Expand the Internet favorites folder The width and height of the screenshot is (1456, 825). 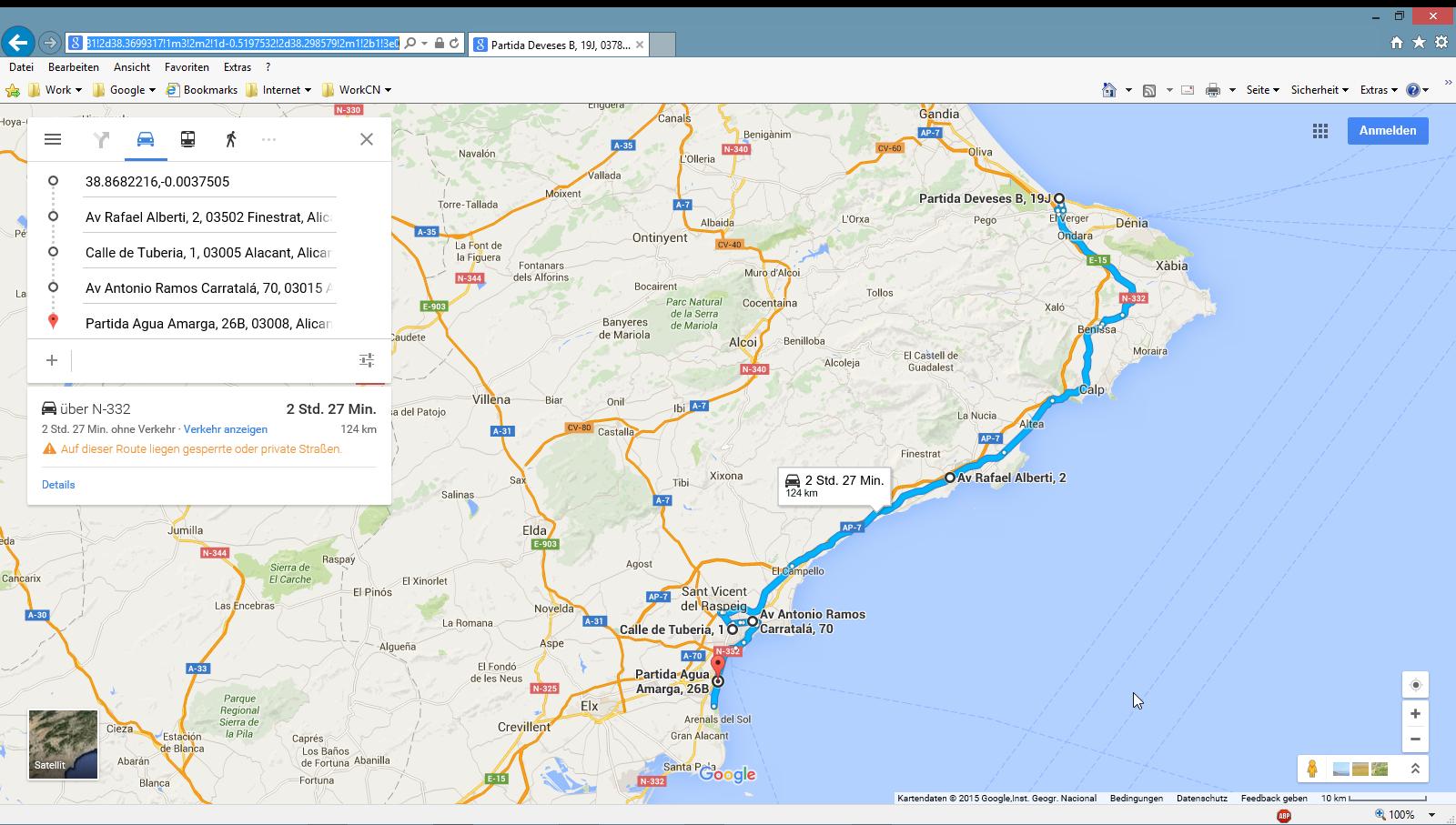[x=278, y=90]
